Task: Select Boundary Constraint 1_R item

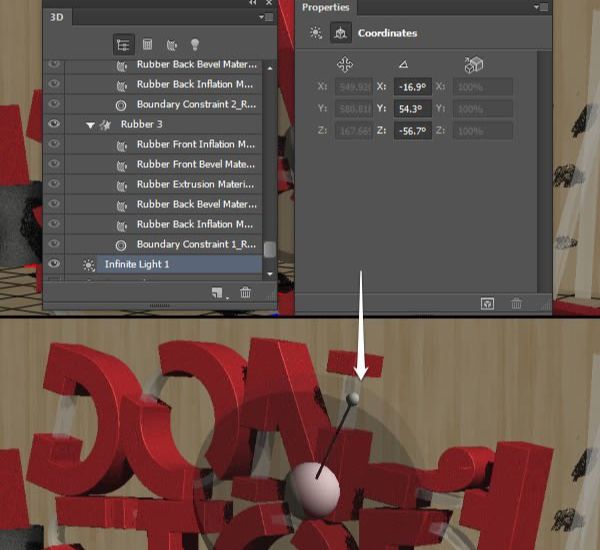Action: pos(196,244)
